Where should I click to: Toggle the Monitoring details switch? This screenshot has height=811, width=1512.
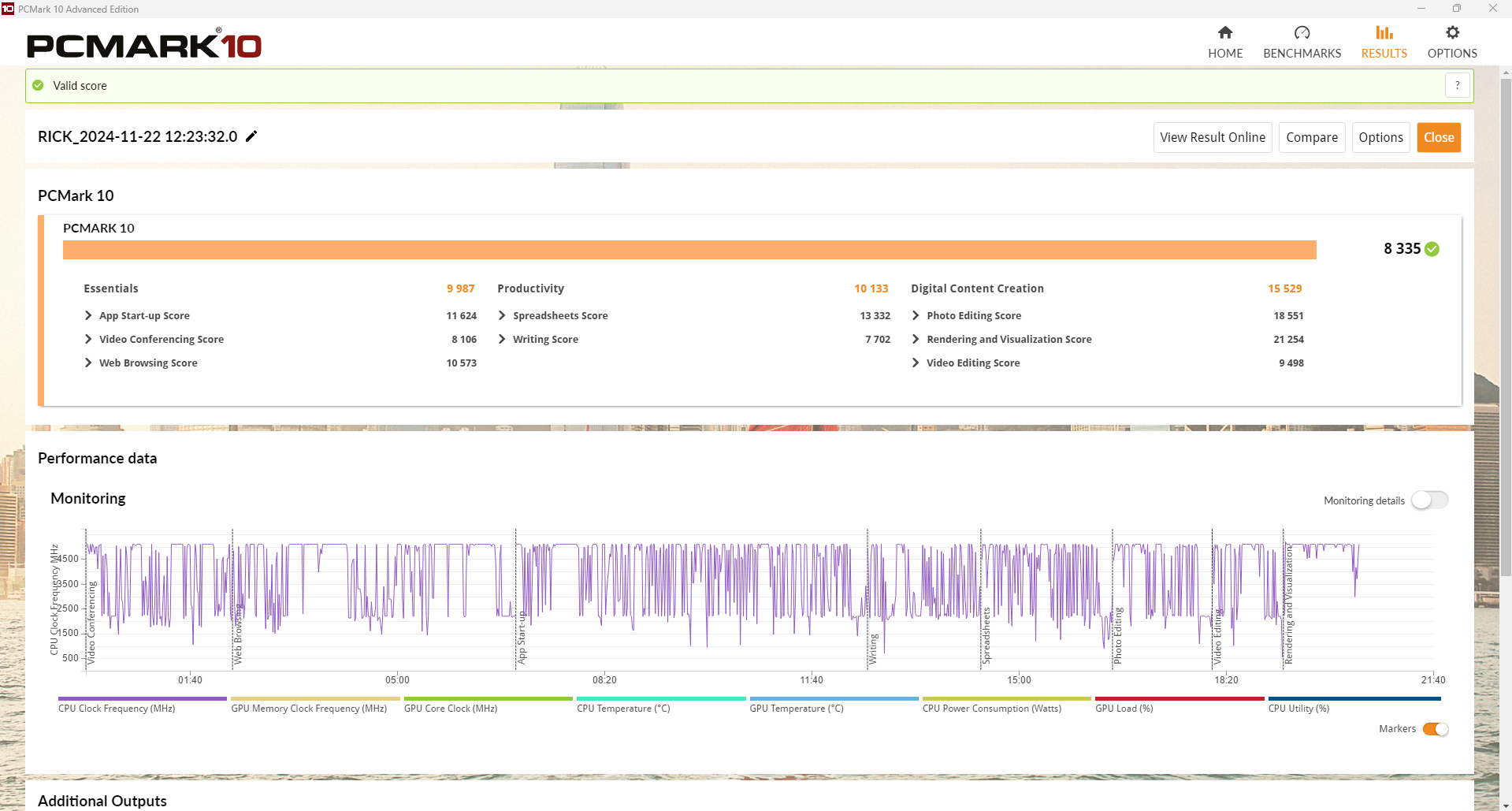1429,500
